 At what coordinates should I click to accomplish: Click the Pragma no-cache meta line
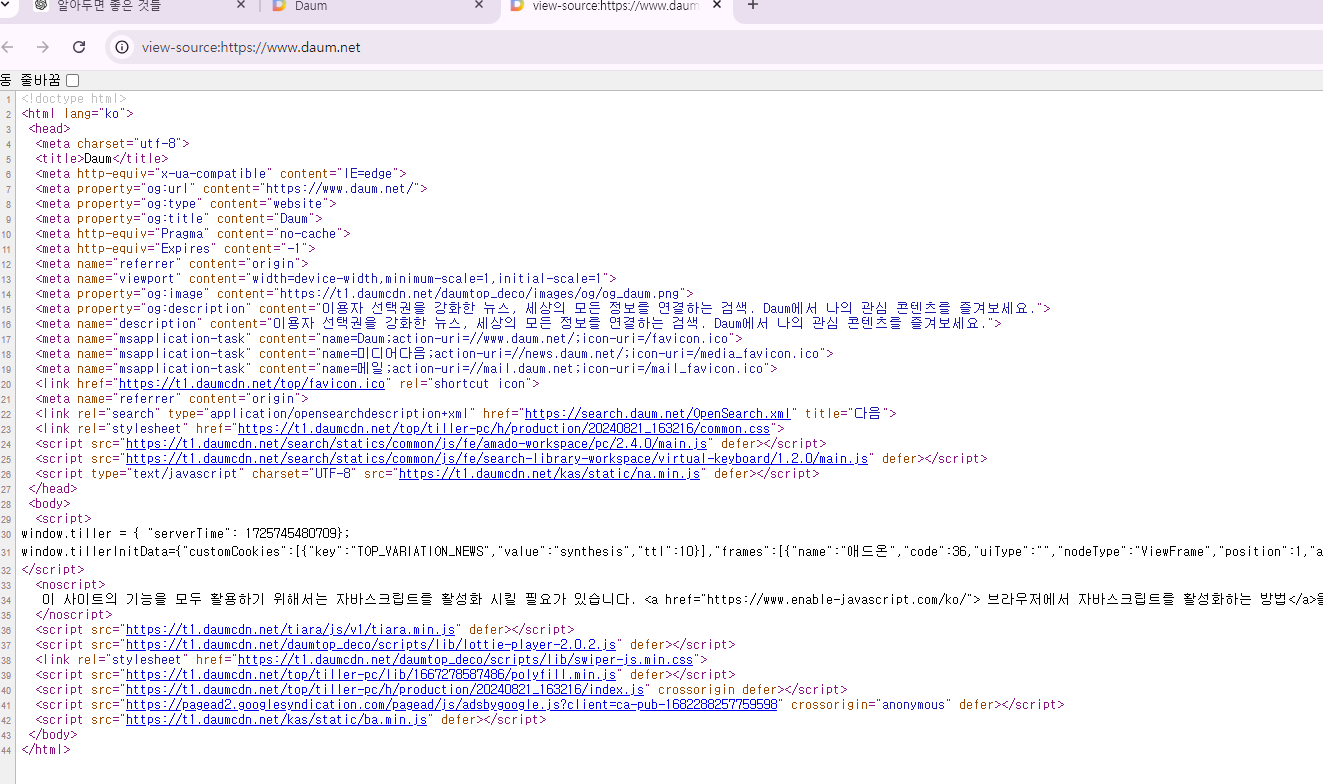click(193, 233)
